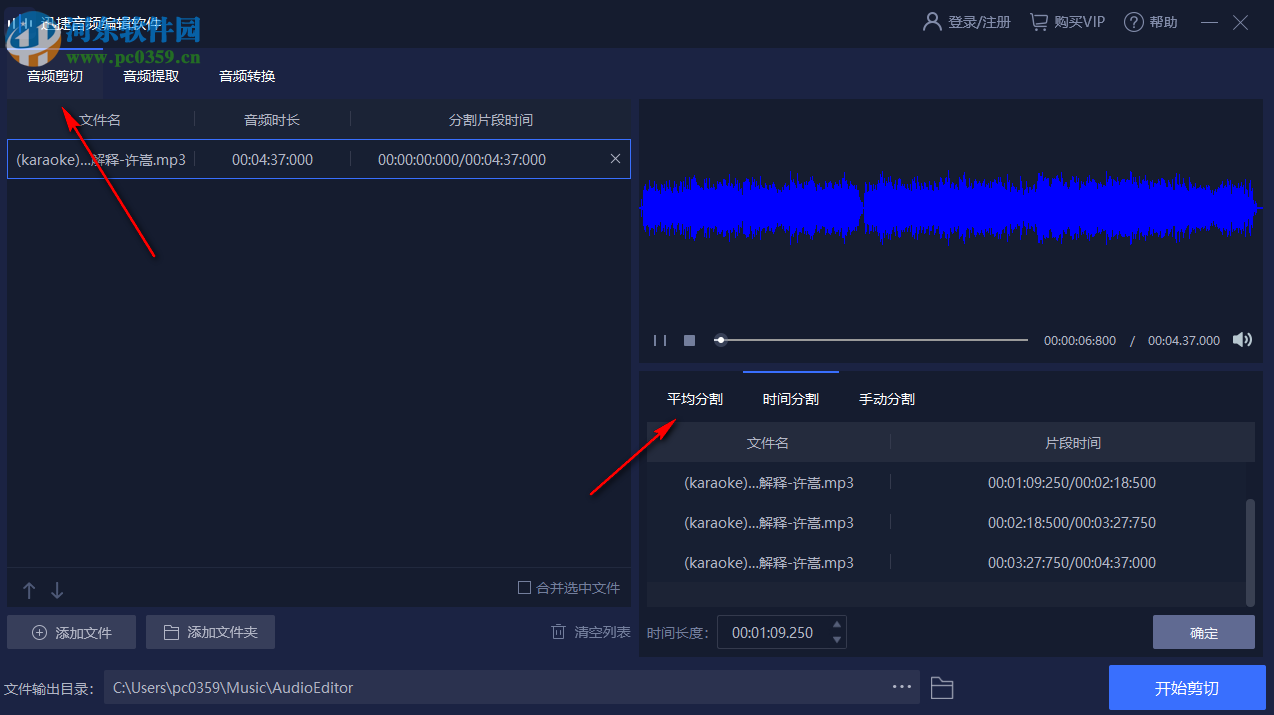The height and width of the screenshot is (715, 1274).
Task: Increase 时间长度 with the up stepper arrow
Action: point(837,625)
